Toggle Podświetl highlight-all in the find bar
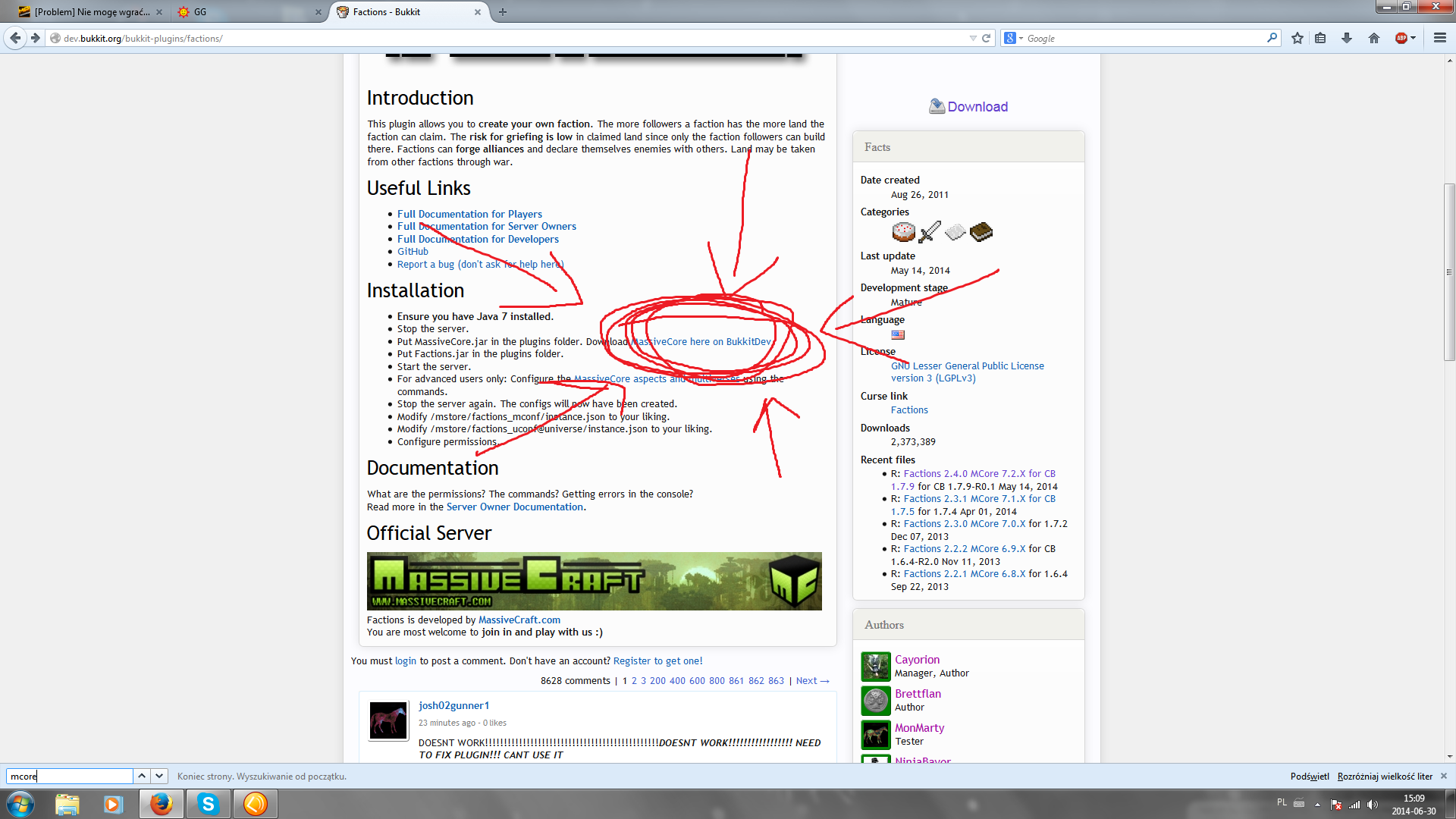 [1310, 776]
